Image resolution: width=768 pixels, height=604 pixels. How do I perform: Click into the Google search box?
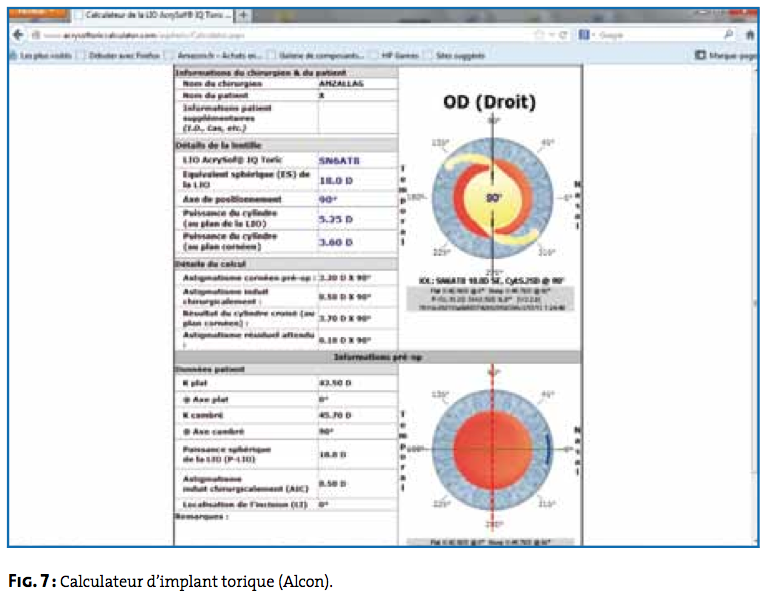[659, 35]
